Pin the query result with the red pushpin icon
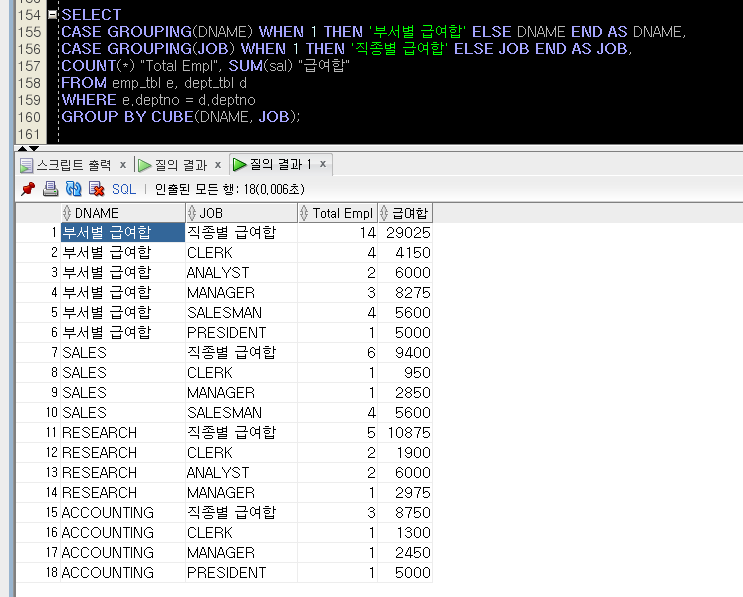Screen dimensions: 743x597 coord(28,189)
